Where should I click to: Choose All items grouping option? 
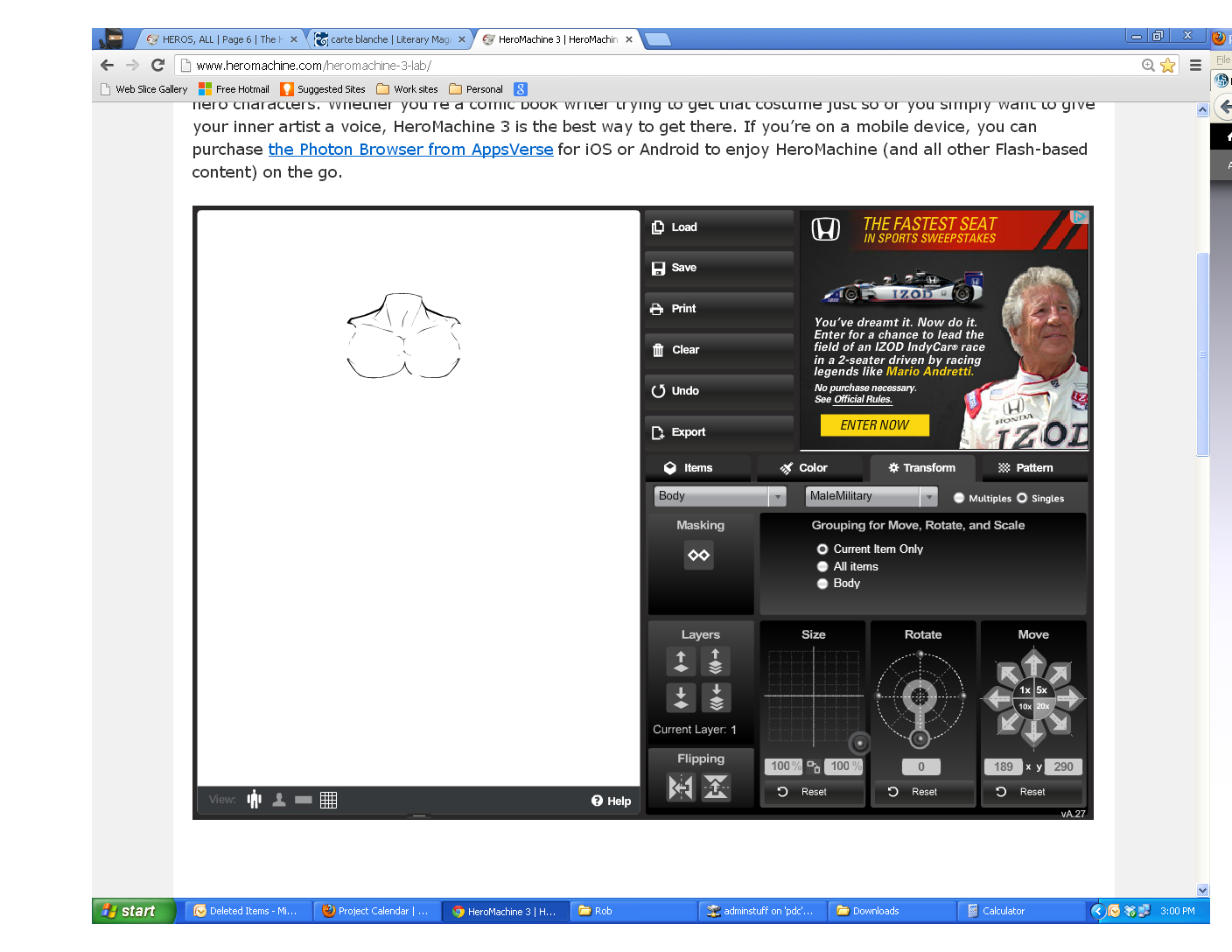click(822, 567)
